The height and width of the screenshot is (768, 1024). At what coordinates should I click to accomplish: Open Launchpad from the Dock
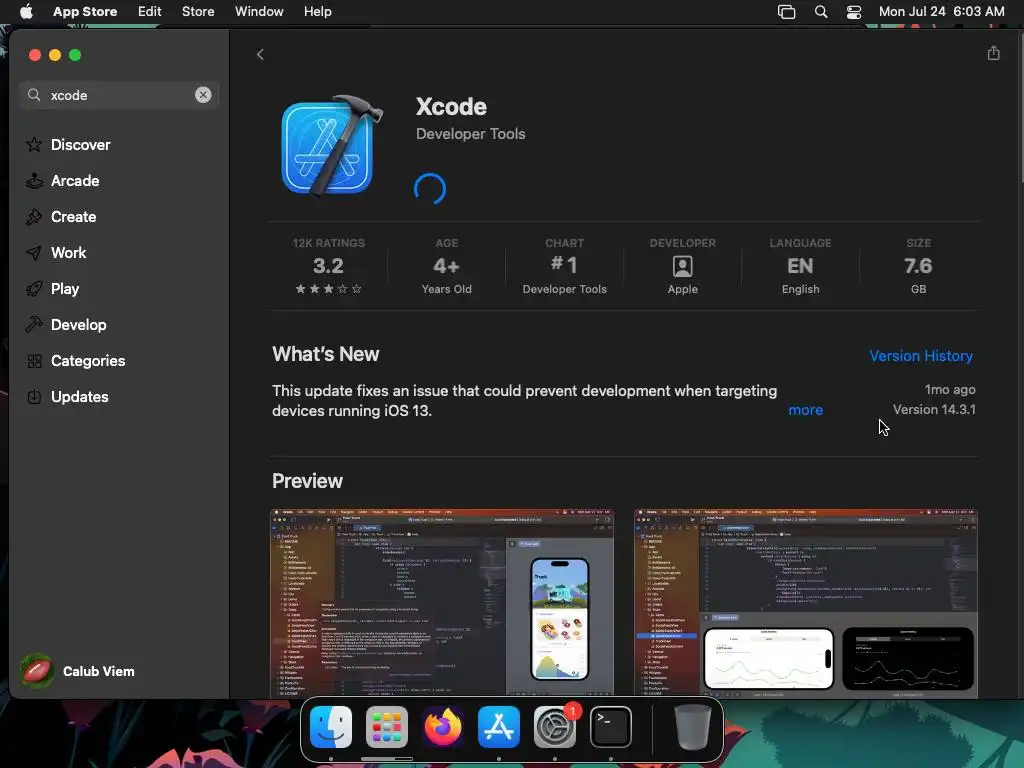coord(387,727)
